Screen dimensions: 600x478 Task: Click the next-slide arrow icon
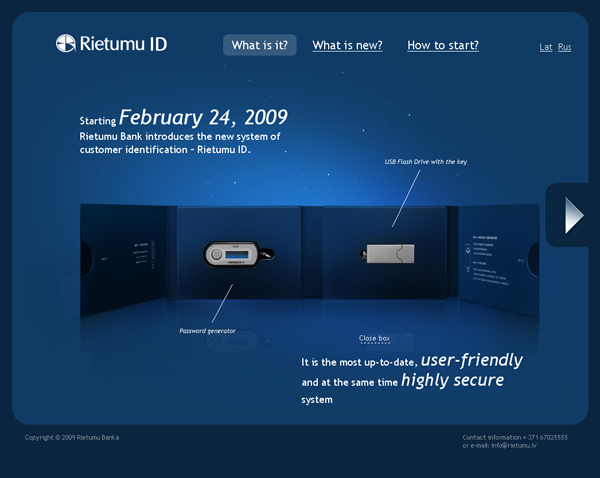click(574, 215)
